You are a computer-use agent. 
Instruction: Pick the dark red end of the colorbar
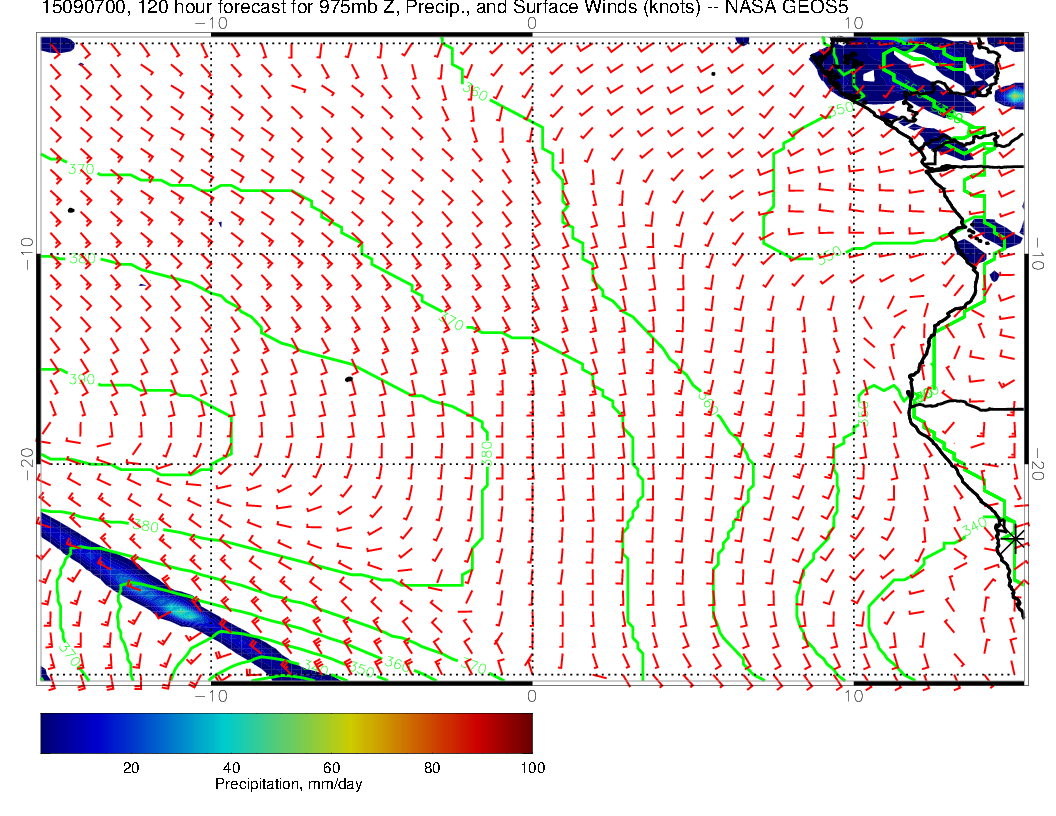(x=526, y=732)
